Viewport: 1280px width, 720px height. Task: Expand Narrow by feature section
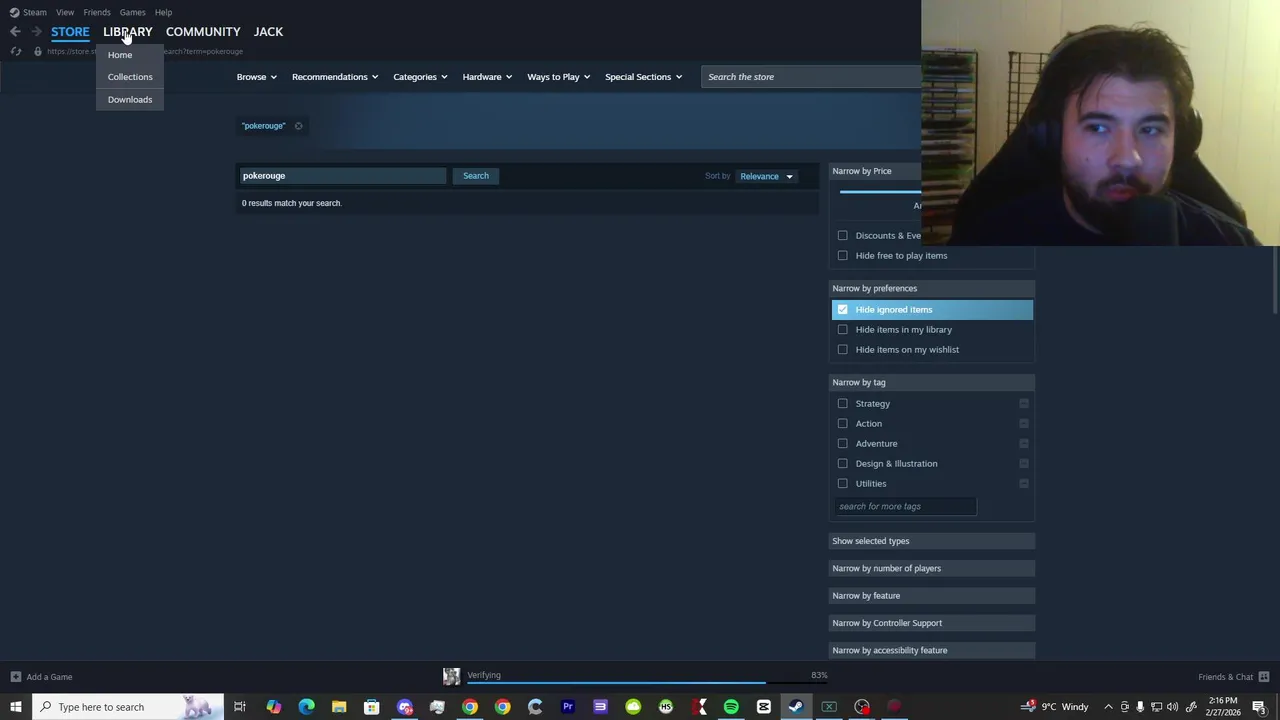[932, 596]
